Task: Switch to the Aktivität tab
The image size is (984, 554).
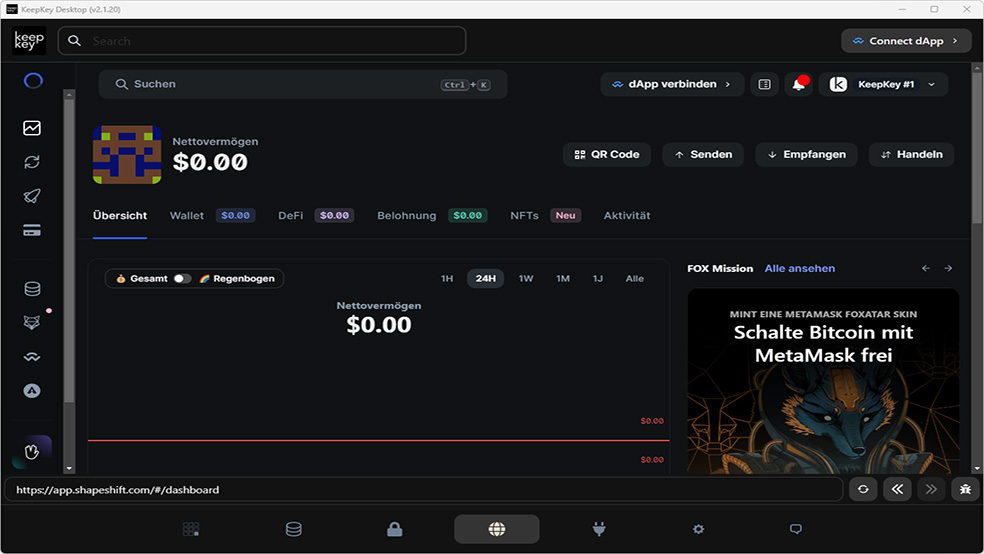Action: click(627, 215)
